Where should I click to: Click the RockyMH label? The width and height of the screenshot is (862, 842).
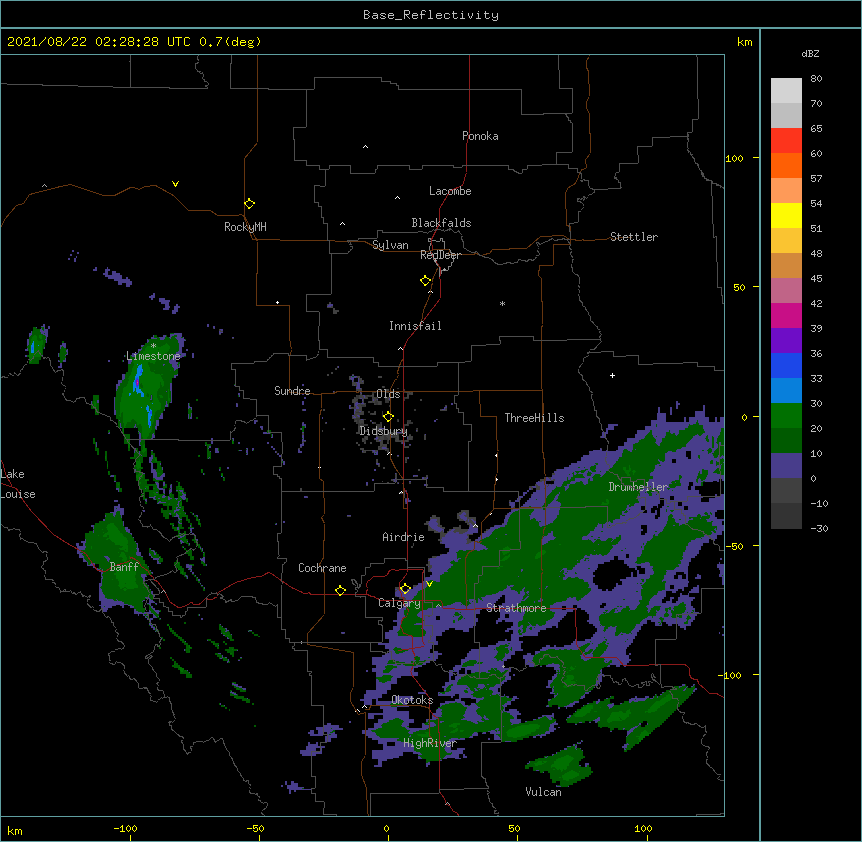pyautogui.click(x=245, y=227)
